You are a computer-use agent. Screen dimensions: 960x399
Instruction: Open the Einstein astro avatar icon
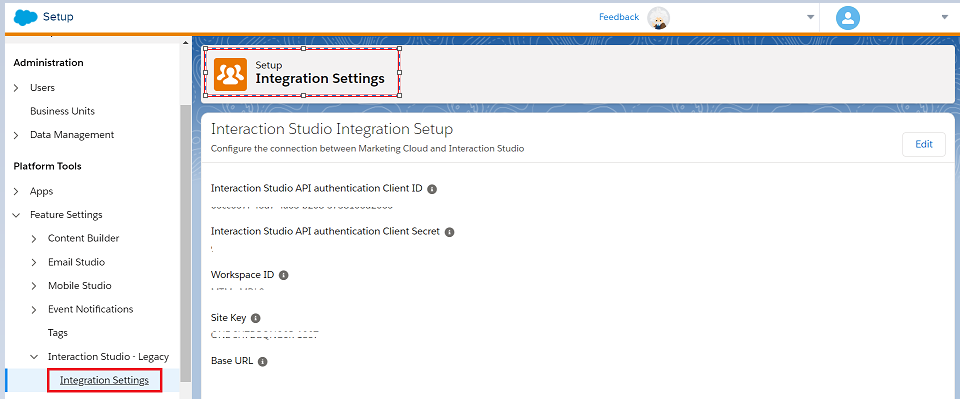tap(659, 18)
